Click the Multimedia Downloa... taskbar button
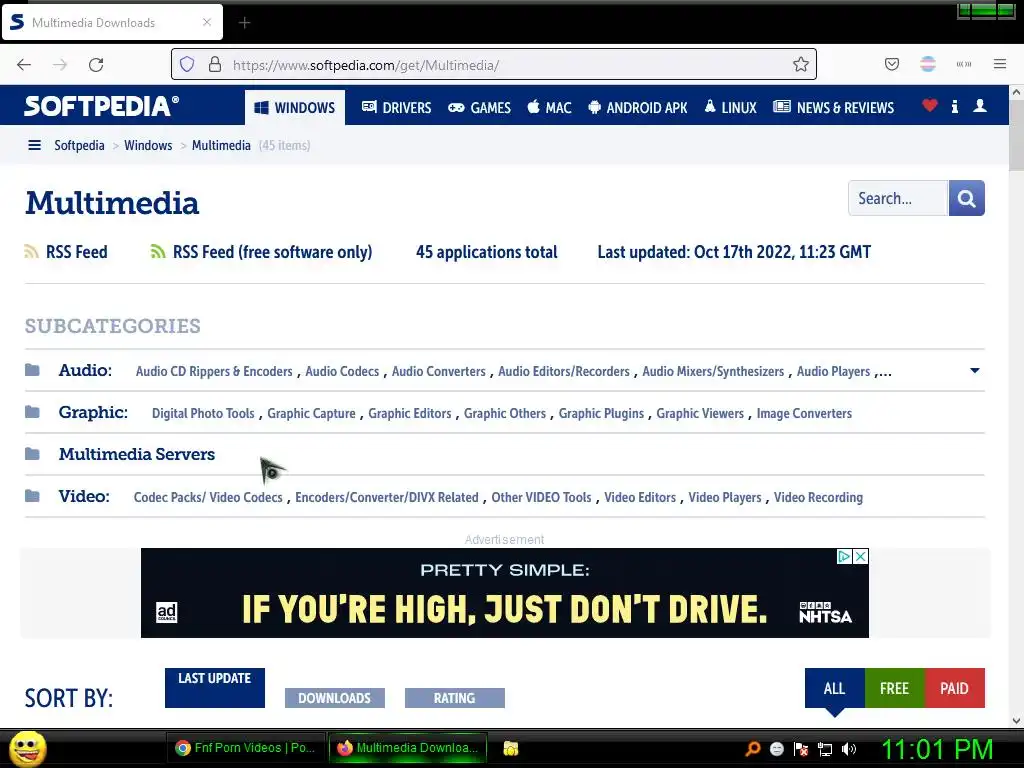 tap(408, 748)
